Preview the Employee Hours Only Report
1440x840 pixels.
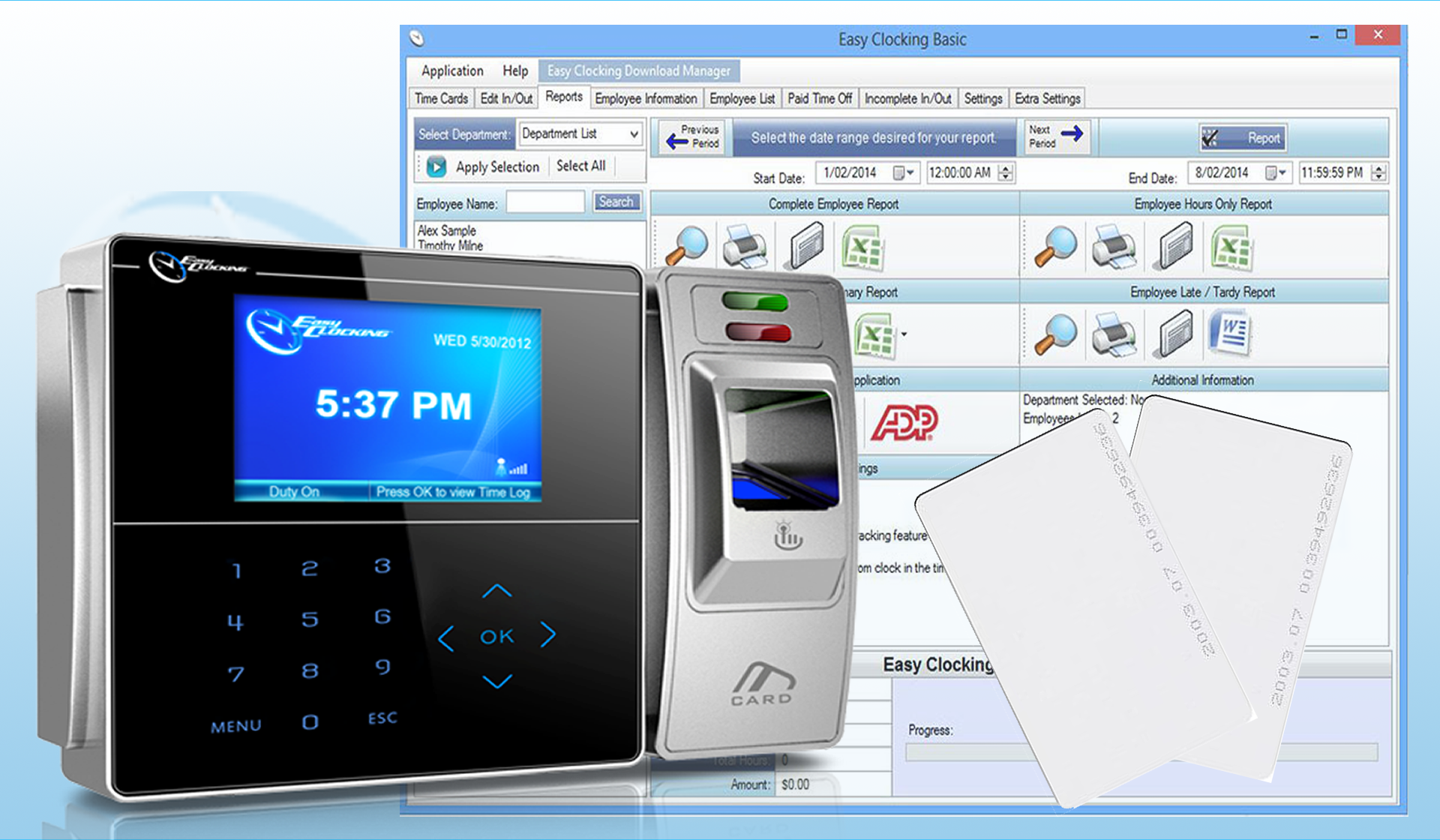point(1054,247)
